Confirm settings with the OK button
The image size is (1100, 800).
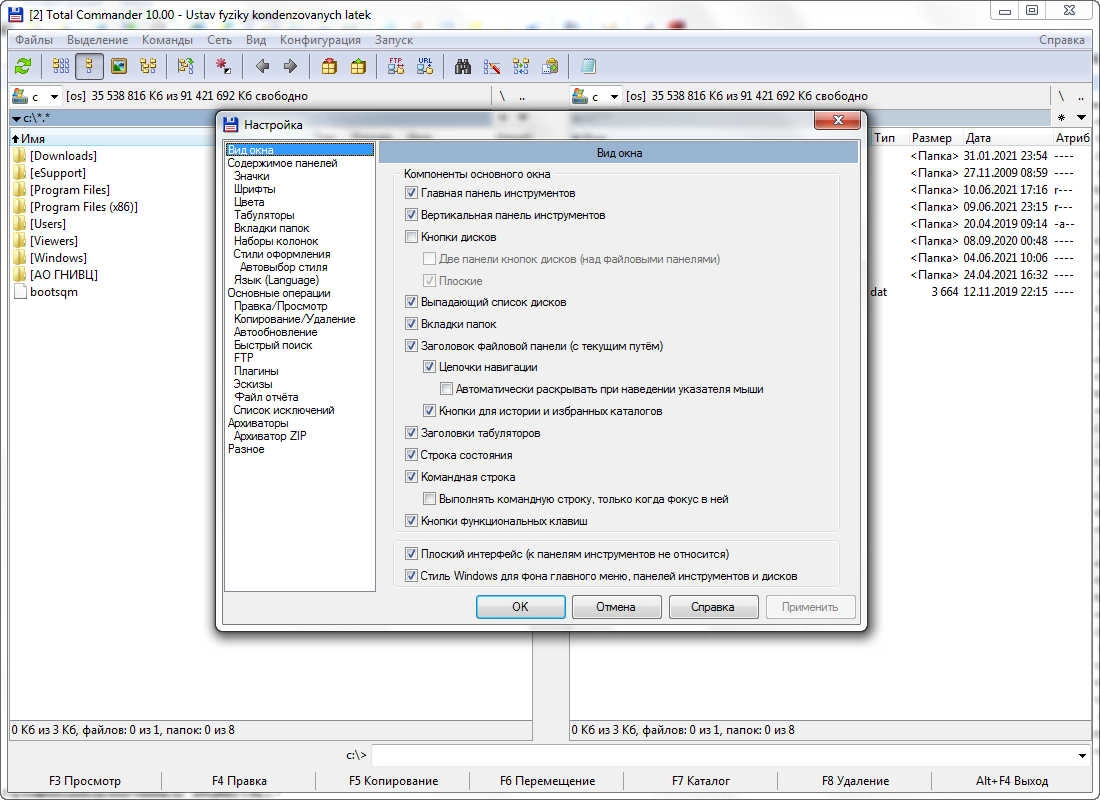[521, 606]
